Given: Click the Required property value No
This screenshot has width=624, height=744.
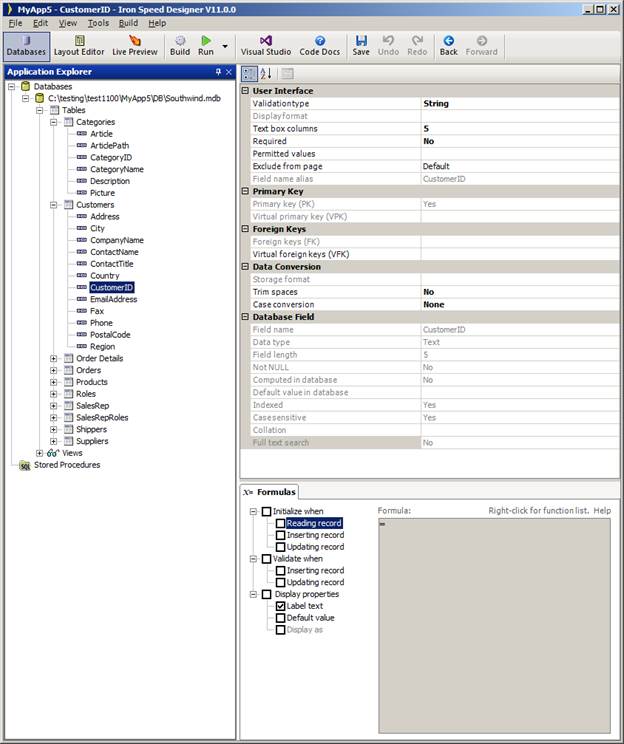Looking at the screenshot, I should click(x=520, y=141).
